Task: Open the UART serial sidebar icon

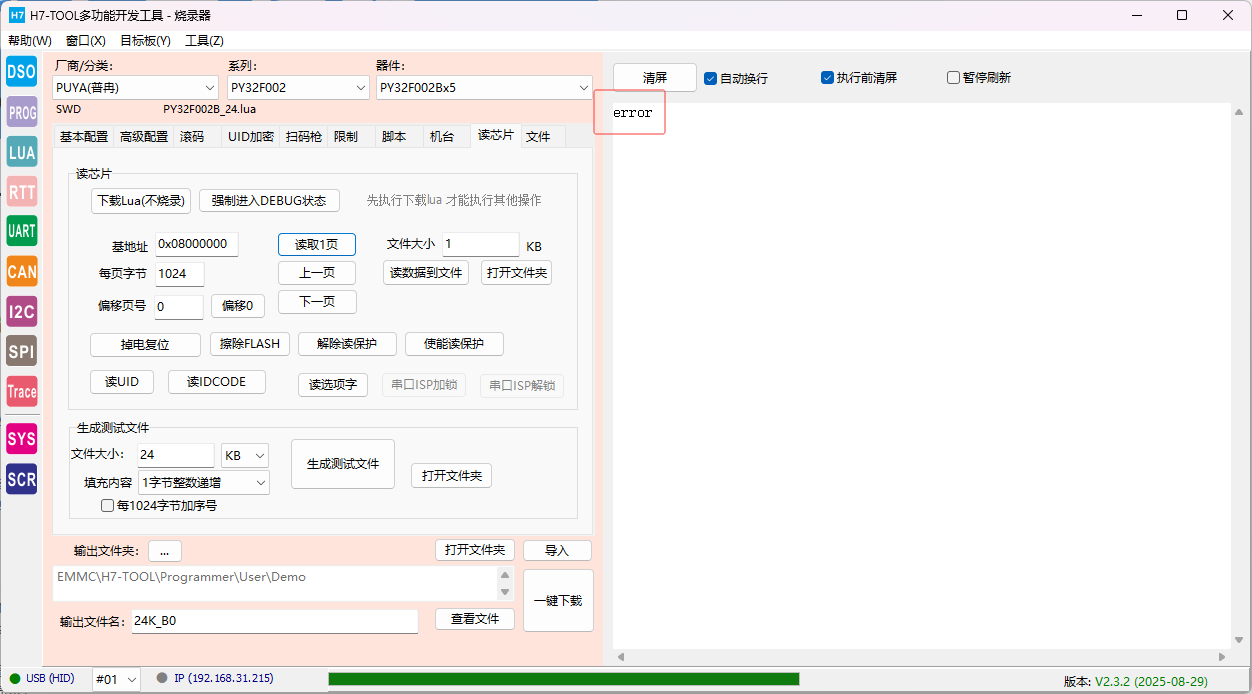Action: [21, 231]
